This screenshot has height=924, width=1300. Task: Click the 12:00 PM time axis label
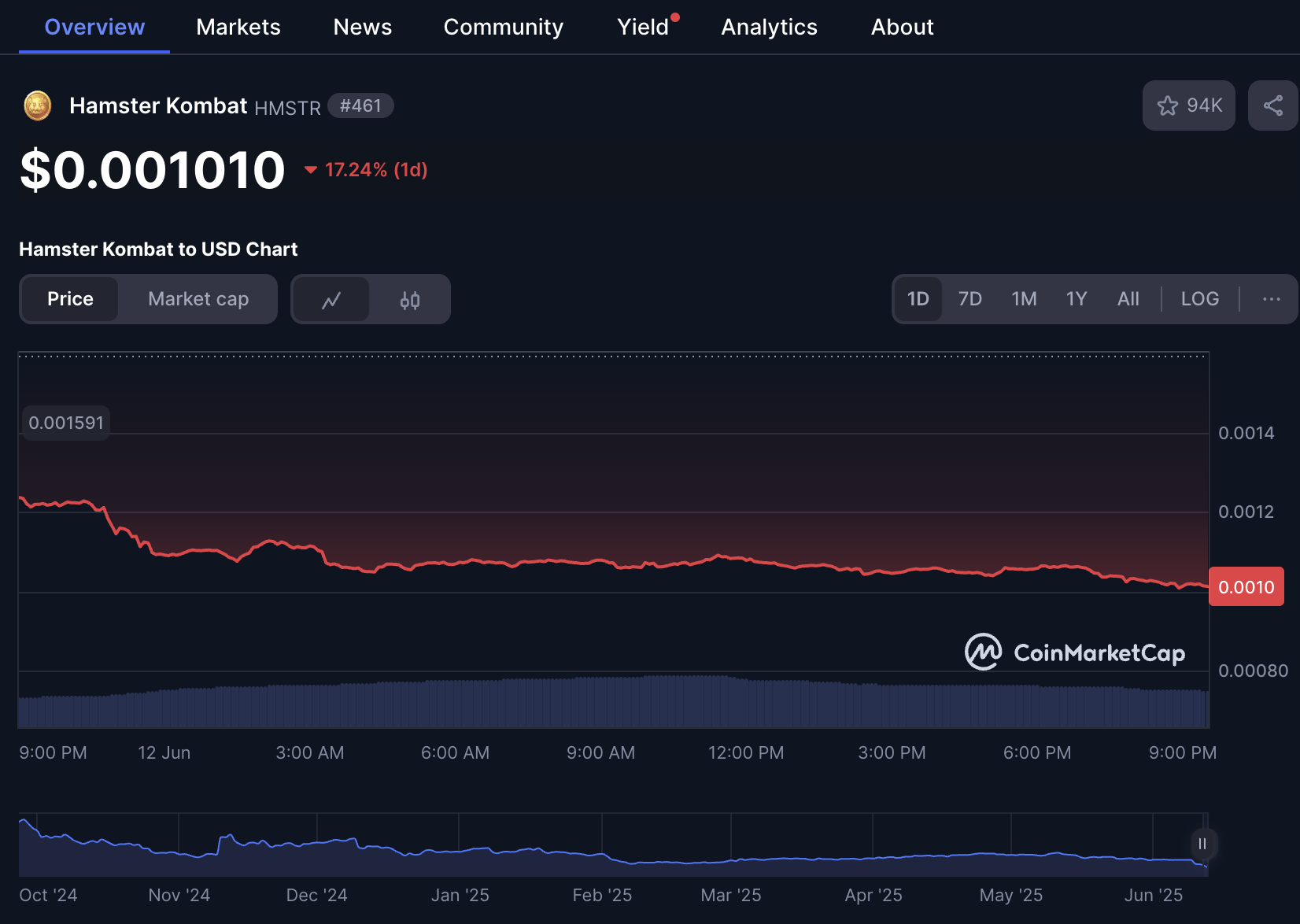[x=746, y=752]
